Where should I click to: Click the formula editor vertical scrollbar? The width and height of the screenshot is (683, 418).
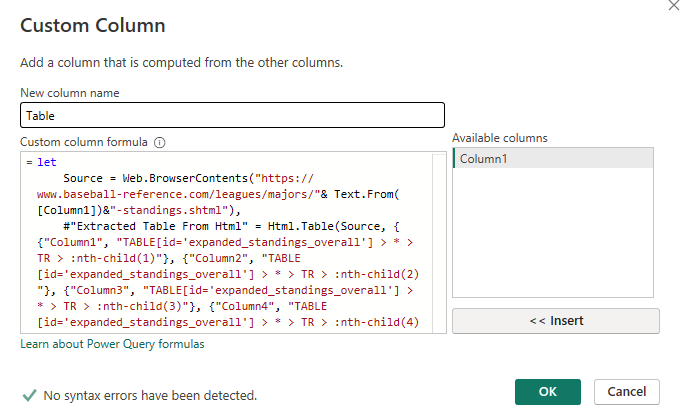tap(439, 240)
